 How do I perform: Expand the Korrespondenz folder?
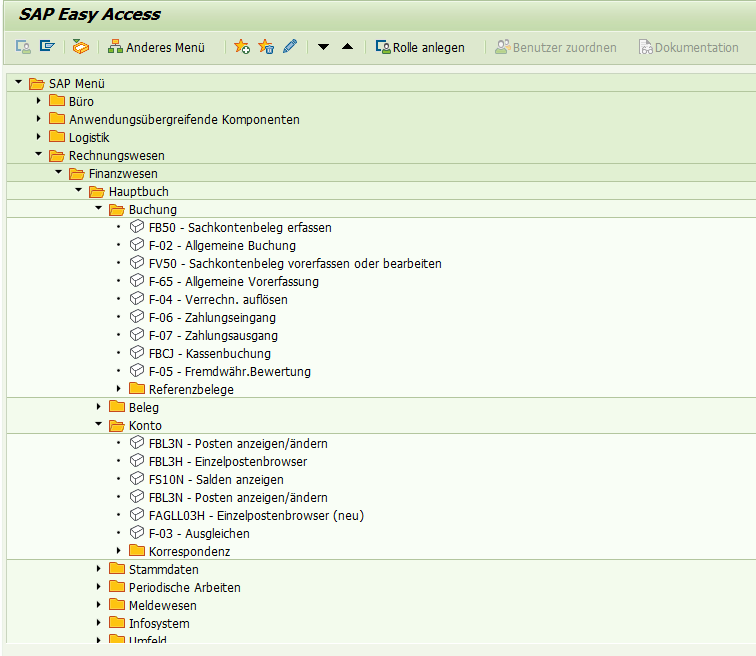tap(119, 550)
